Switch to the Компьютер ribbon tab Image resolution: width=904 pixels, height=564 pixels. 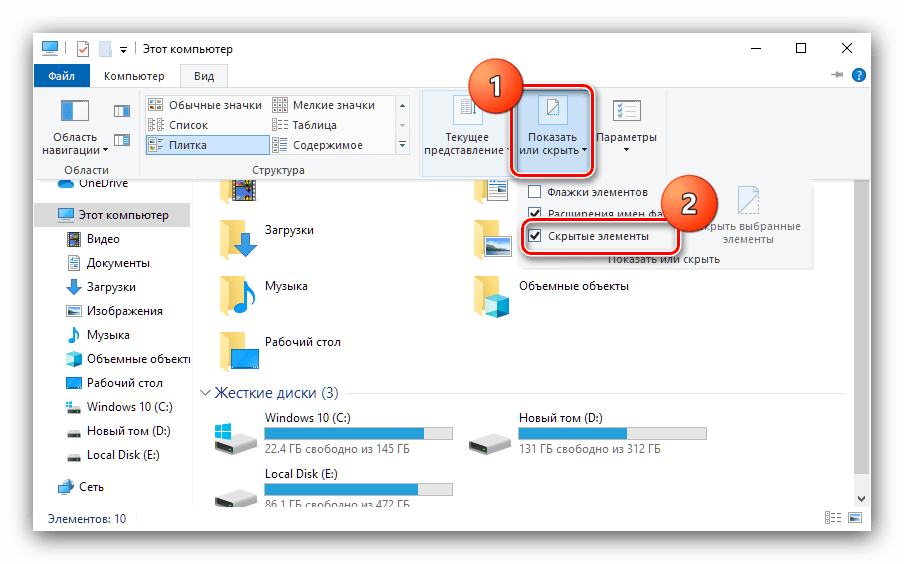[x=134, y=76]
